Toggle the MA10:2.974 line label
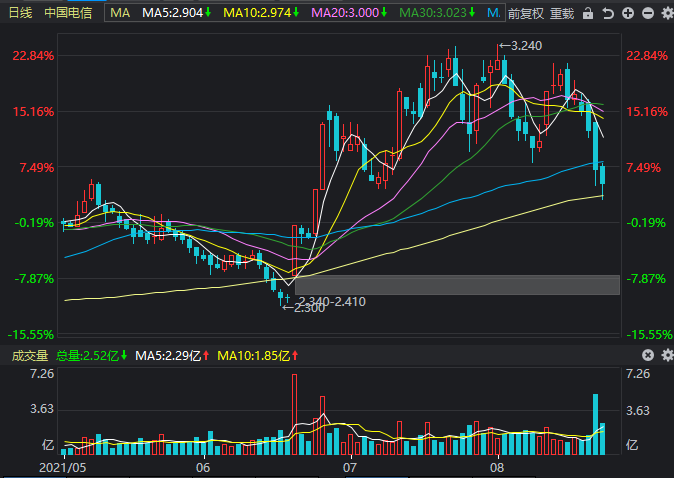 coord(261,13)
